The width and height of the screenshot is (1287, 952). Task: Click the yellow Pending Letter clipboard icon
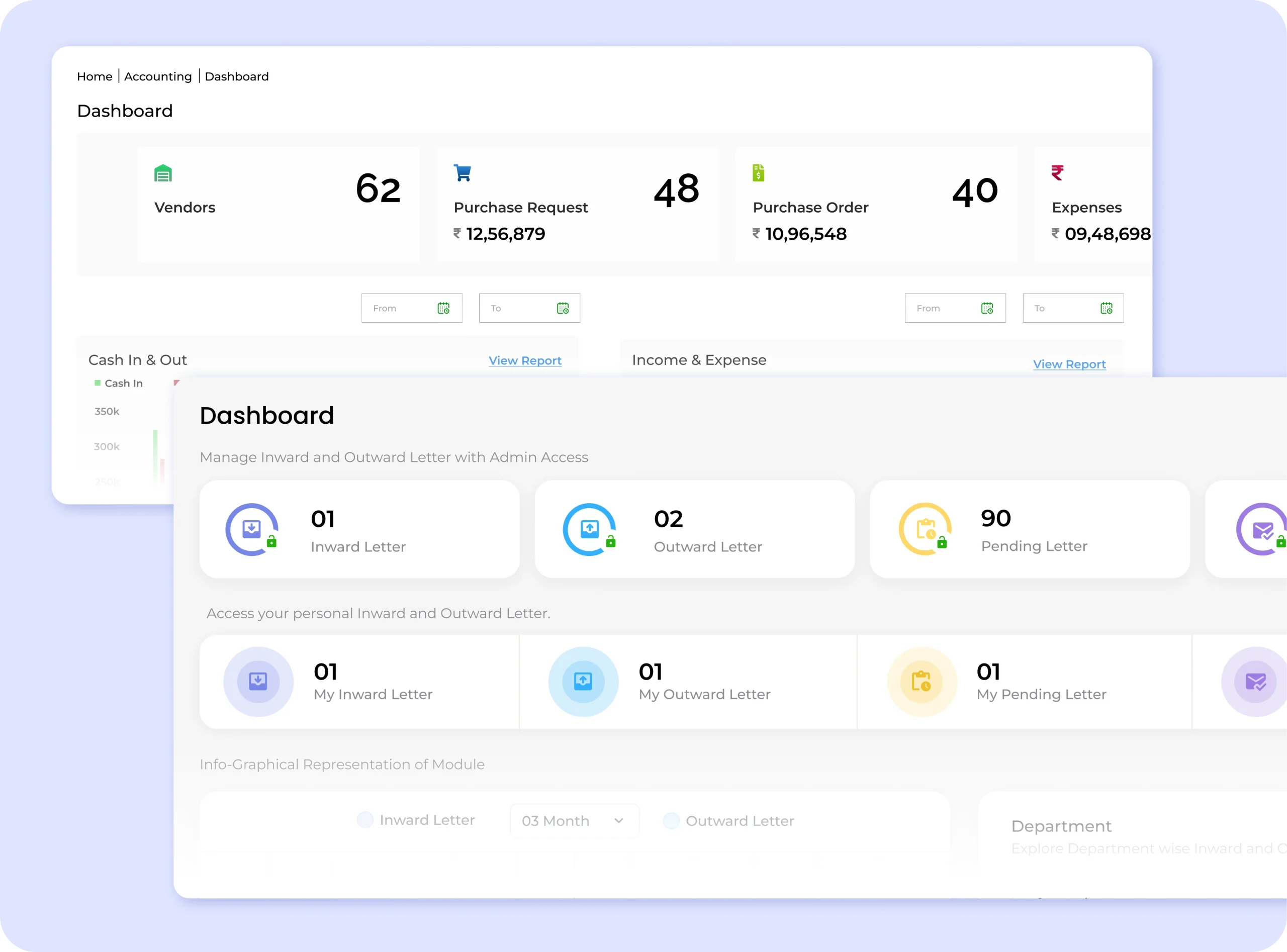click(x=925, y=529)
